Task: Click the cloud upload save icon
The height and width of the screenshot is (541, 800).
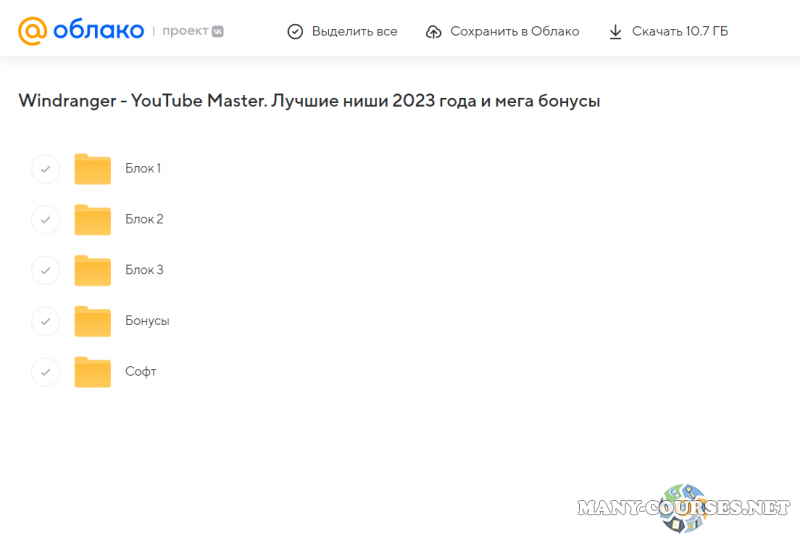Action: pos(433,32)
